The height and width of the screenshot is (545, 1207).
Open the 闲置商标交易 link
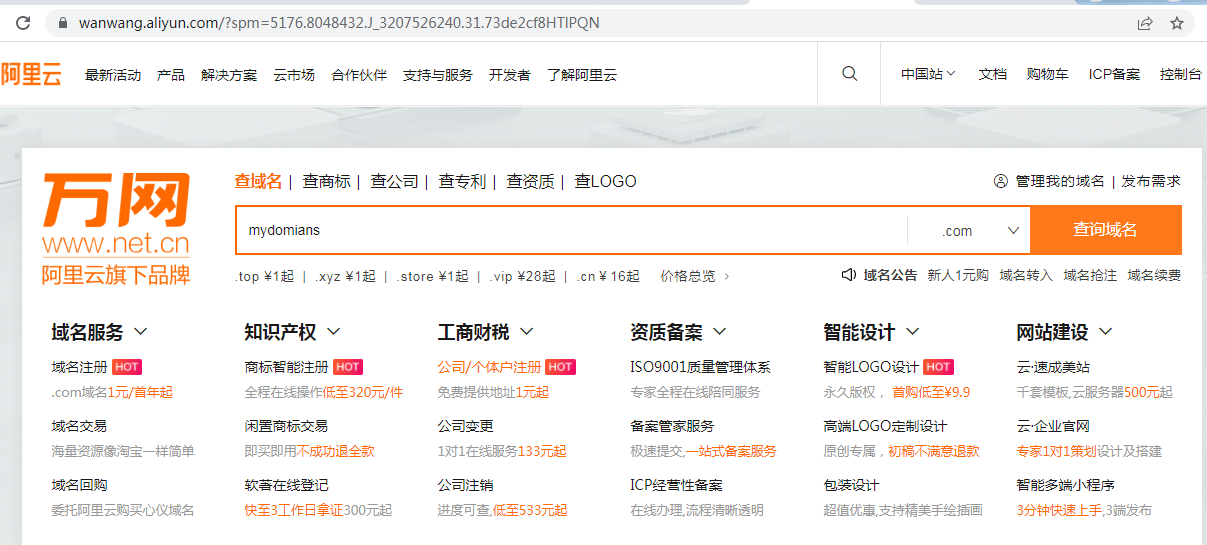coord(286,426)
